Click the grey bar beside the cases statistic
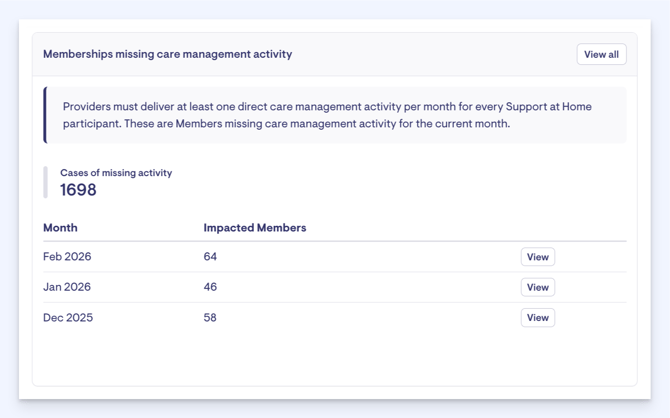670x418 pixels. pyautogui.click(x=45, y=182)
